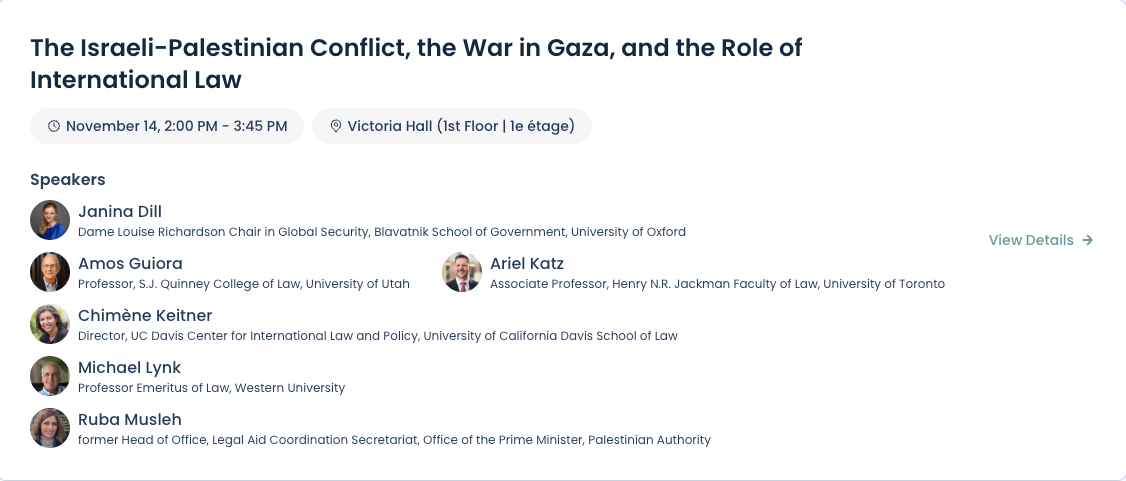
Task: Select the session title heading
Action: click(416, 63)
